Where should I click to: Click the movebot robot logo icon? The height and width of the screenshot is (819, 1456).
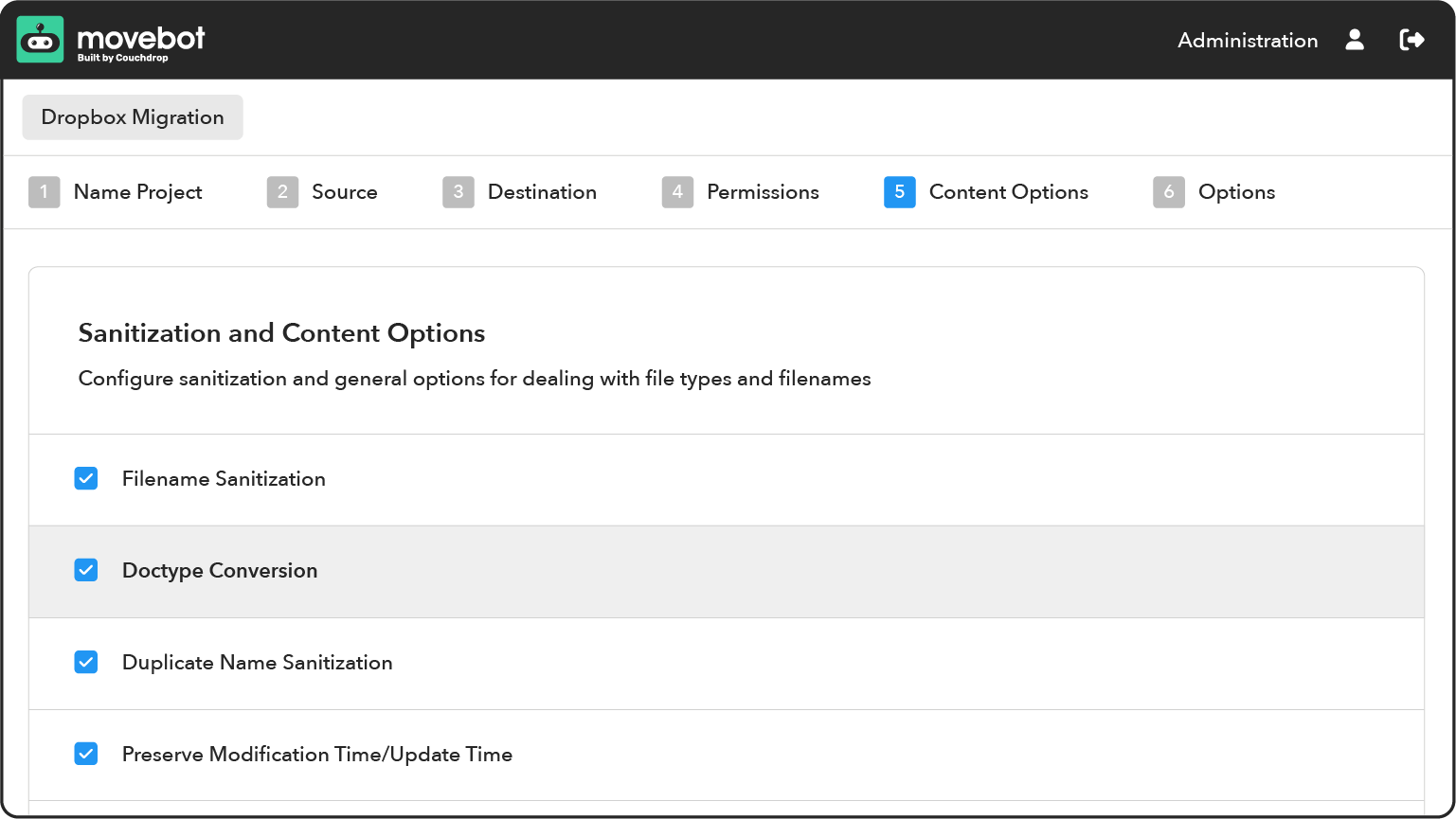coord(40,40)
